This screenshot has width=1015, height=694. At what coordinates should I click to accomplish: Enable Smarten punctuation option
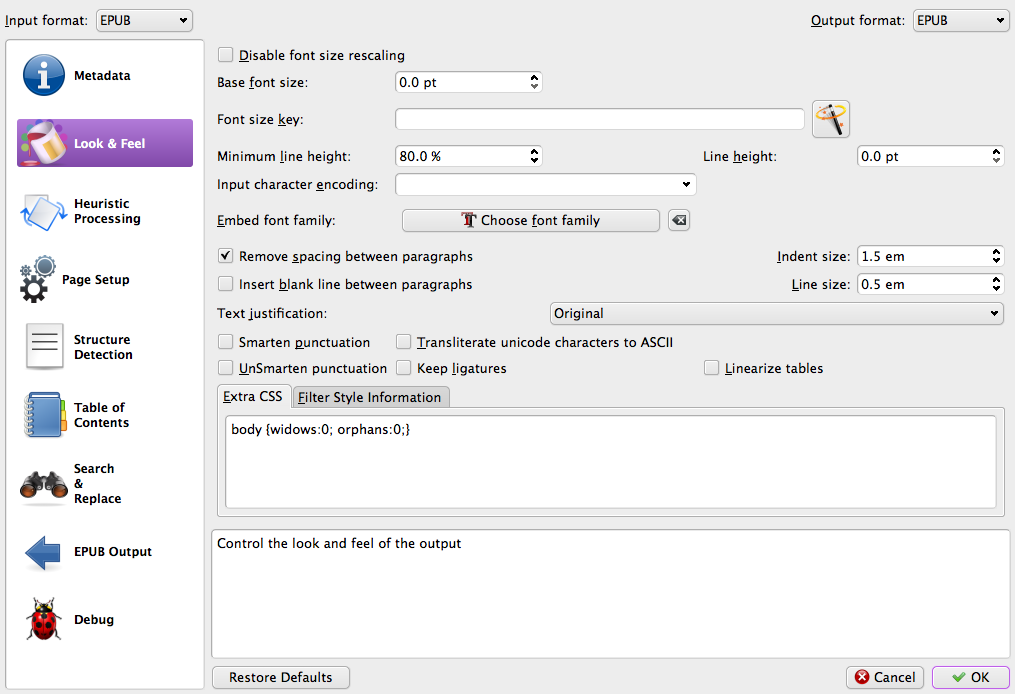[226, 342]
